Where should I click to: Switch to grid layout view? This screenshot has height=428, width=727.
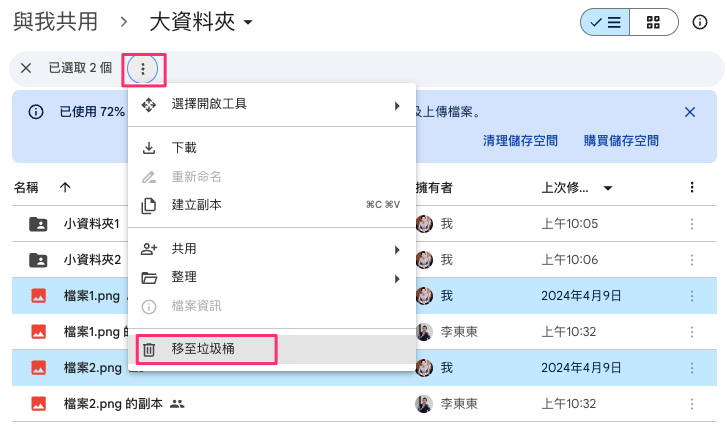point(653,22)
